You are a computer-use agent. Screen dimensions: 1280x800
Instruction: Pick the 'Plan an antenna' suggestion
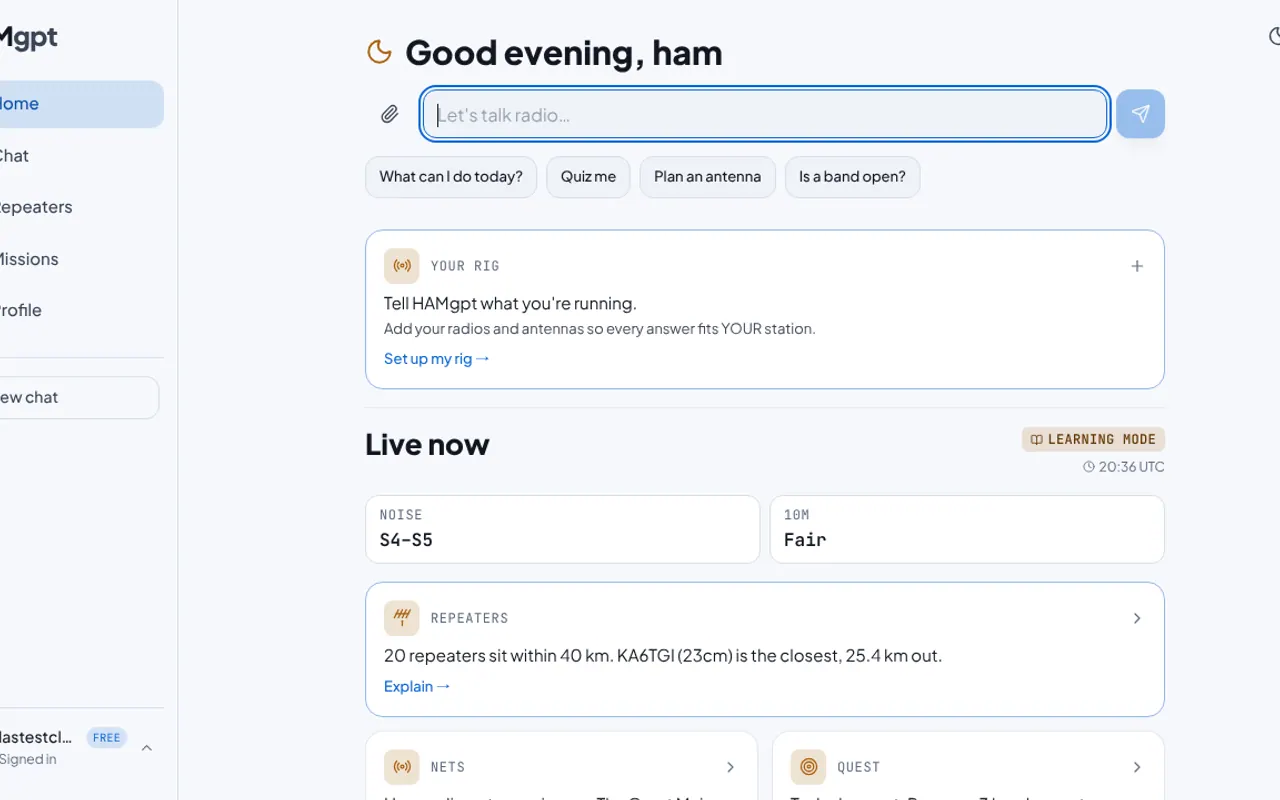(707, 177)
